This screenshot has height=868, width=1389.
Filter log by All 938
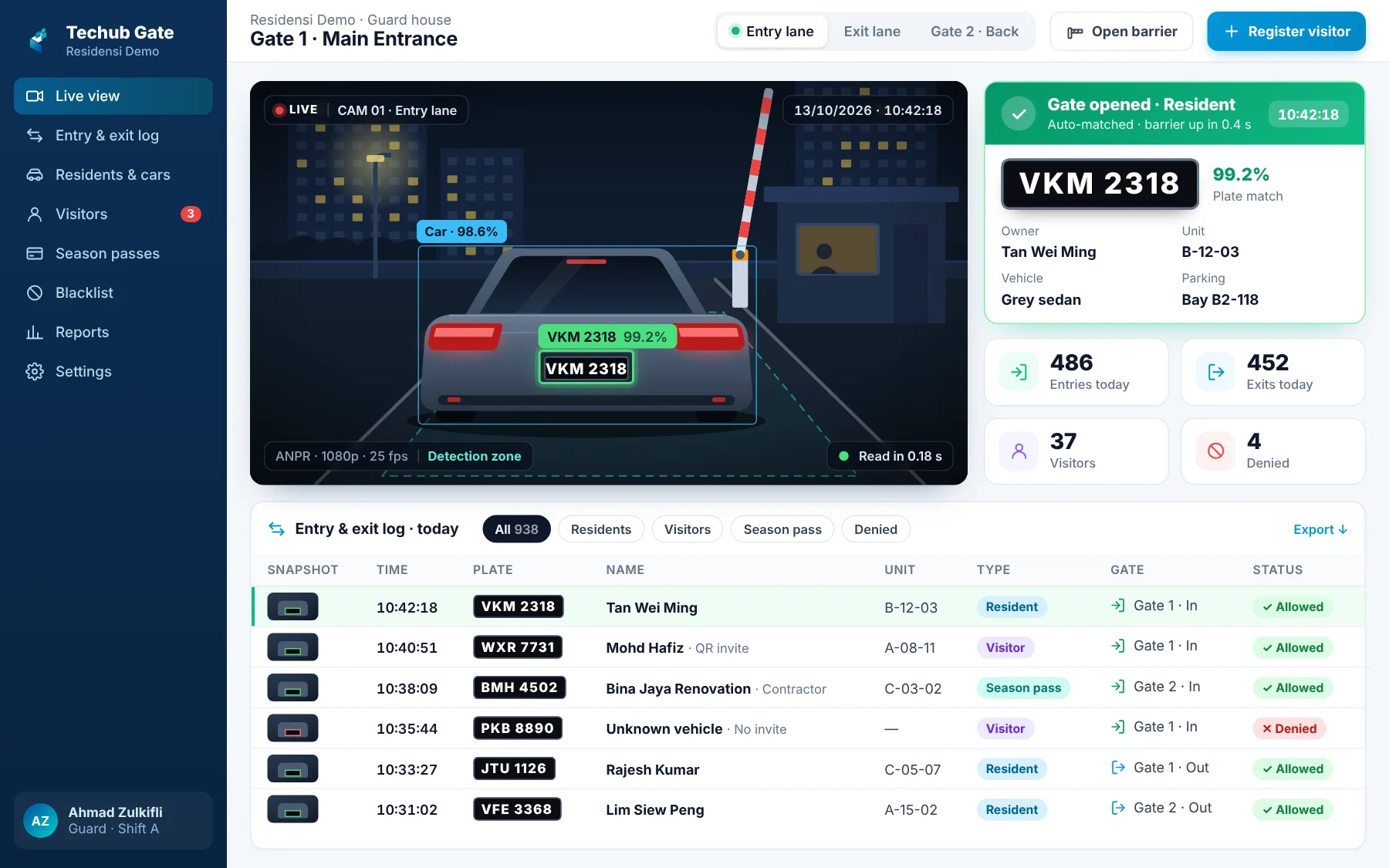pyautogui.click(x=516, y=529)
